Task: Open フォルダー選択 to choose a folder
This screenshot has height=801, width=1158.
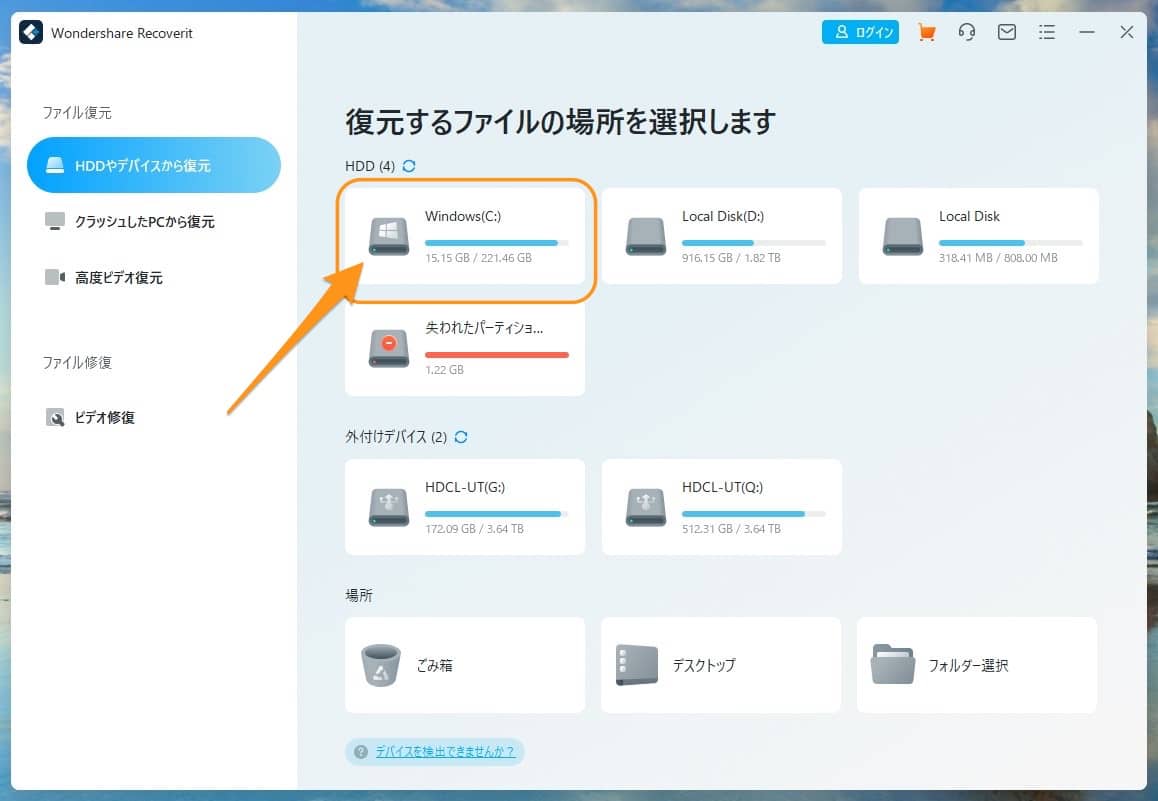Action: [976, 665]
